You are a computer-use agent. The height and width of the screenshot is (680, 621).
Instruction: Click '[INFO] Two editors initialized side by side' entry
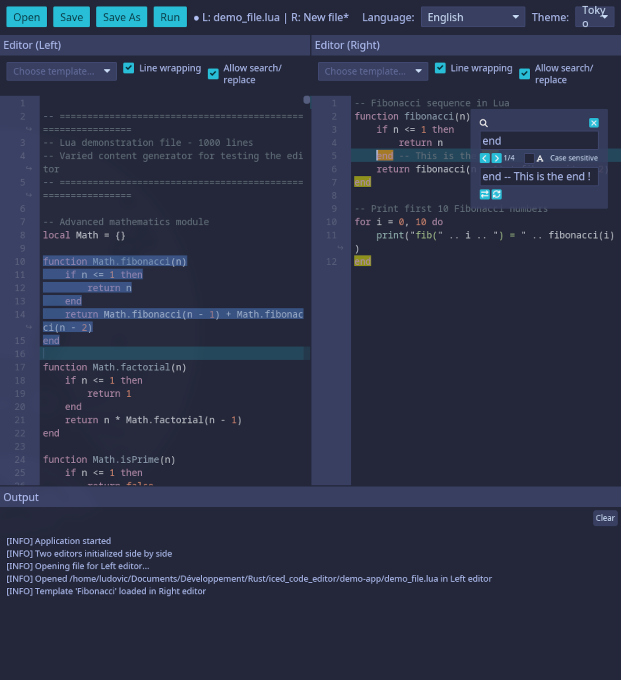89,554
